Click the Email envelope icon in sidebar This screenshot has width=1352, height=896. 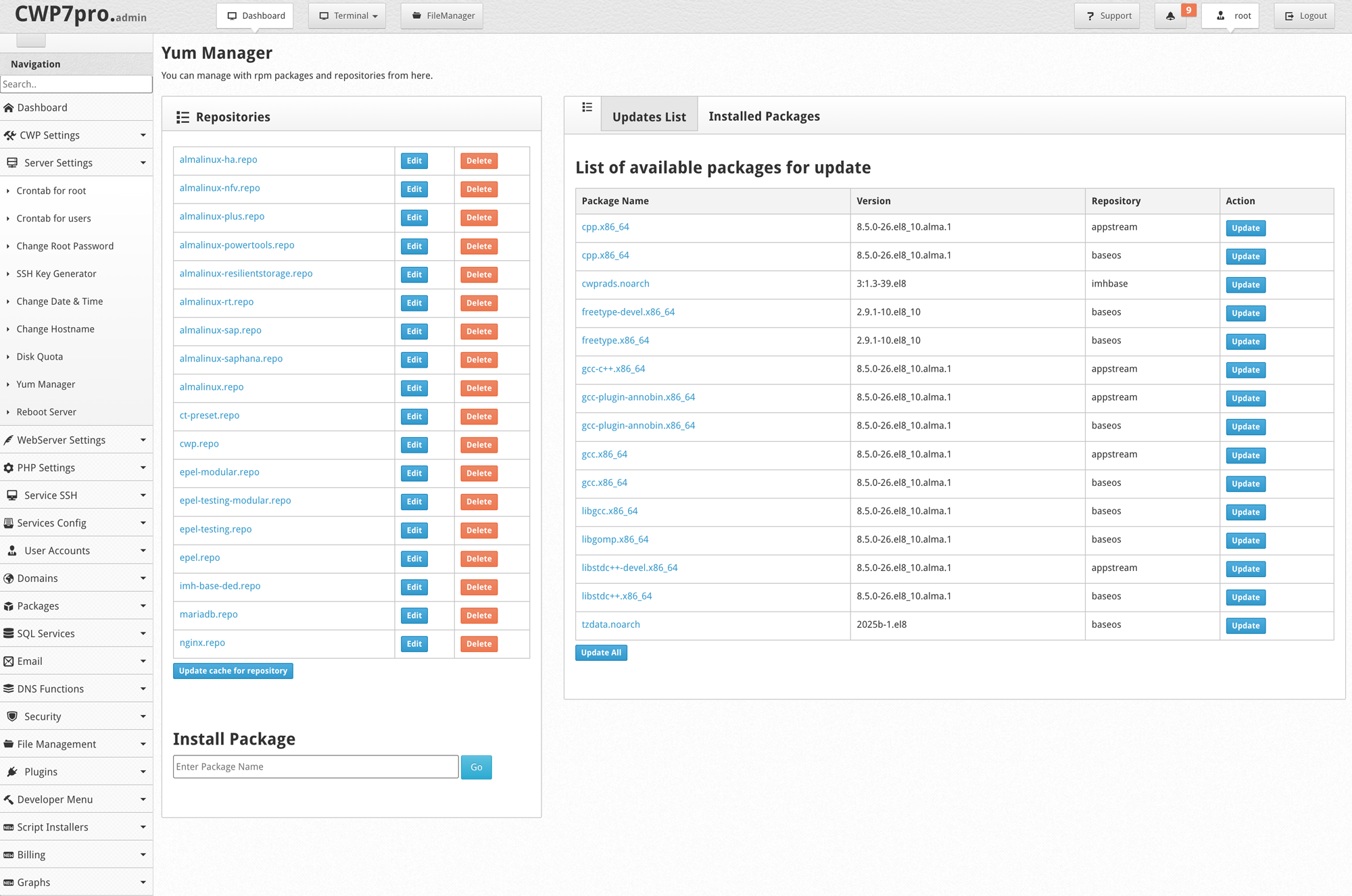point(9,662)
